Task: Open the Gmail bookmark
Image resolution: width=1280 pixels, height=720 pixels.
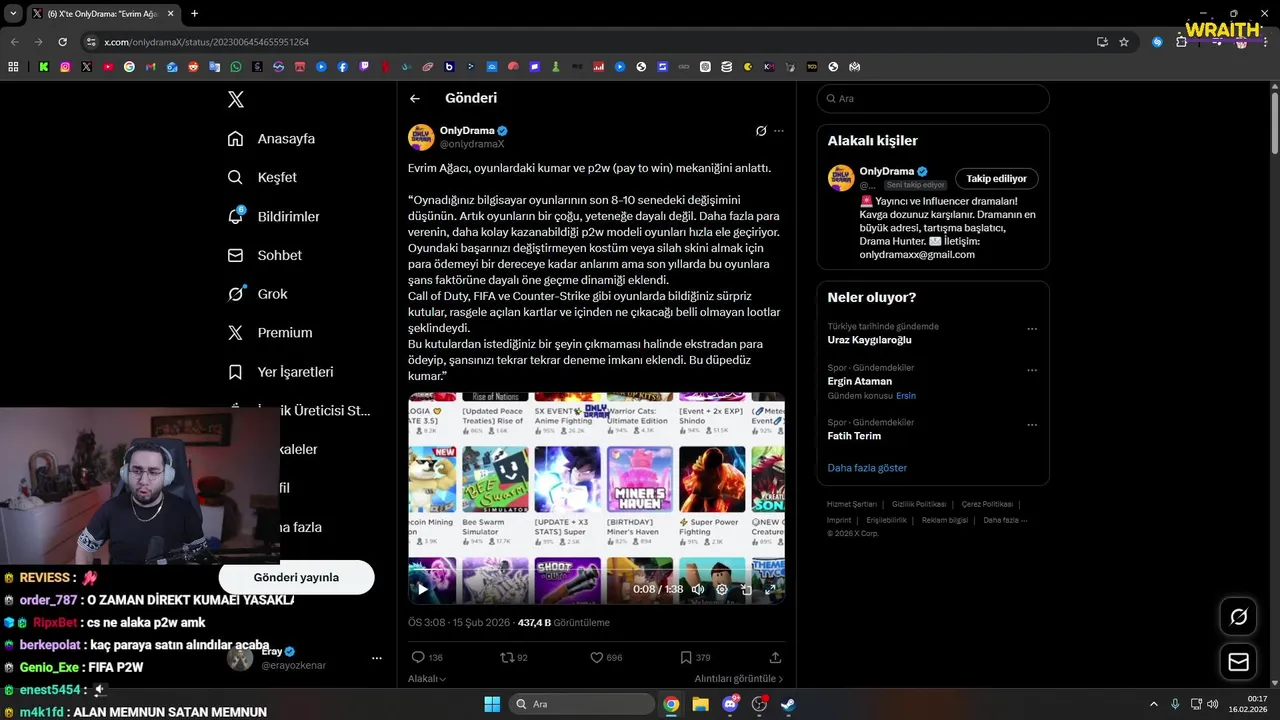Action: coord(151,67)
